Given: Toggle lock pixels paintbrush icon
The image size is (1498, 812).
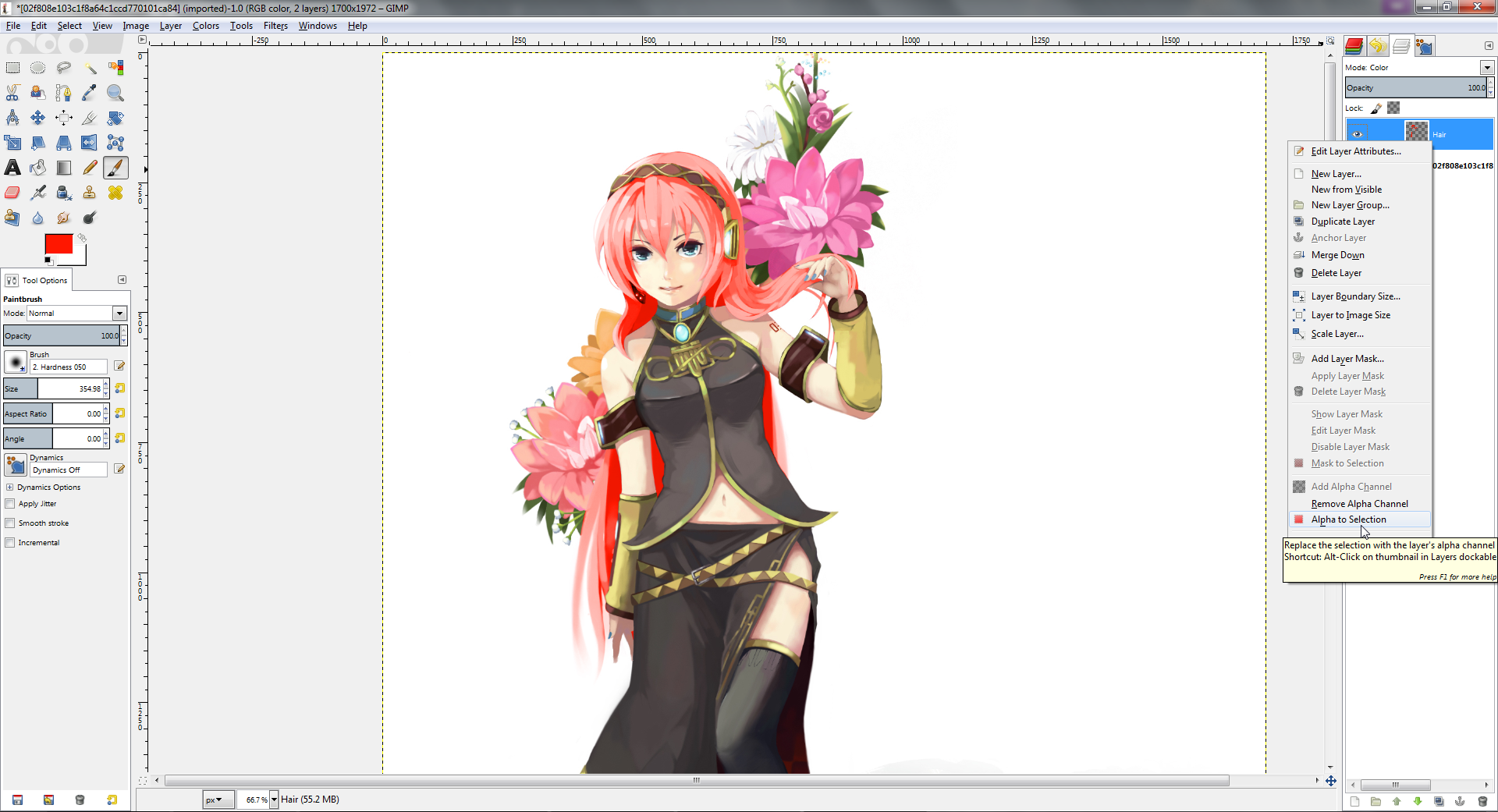Looking at the screenshot, I should click(1376, 108).
